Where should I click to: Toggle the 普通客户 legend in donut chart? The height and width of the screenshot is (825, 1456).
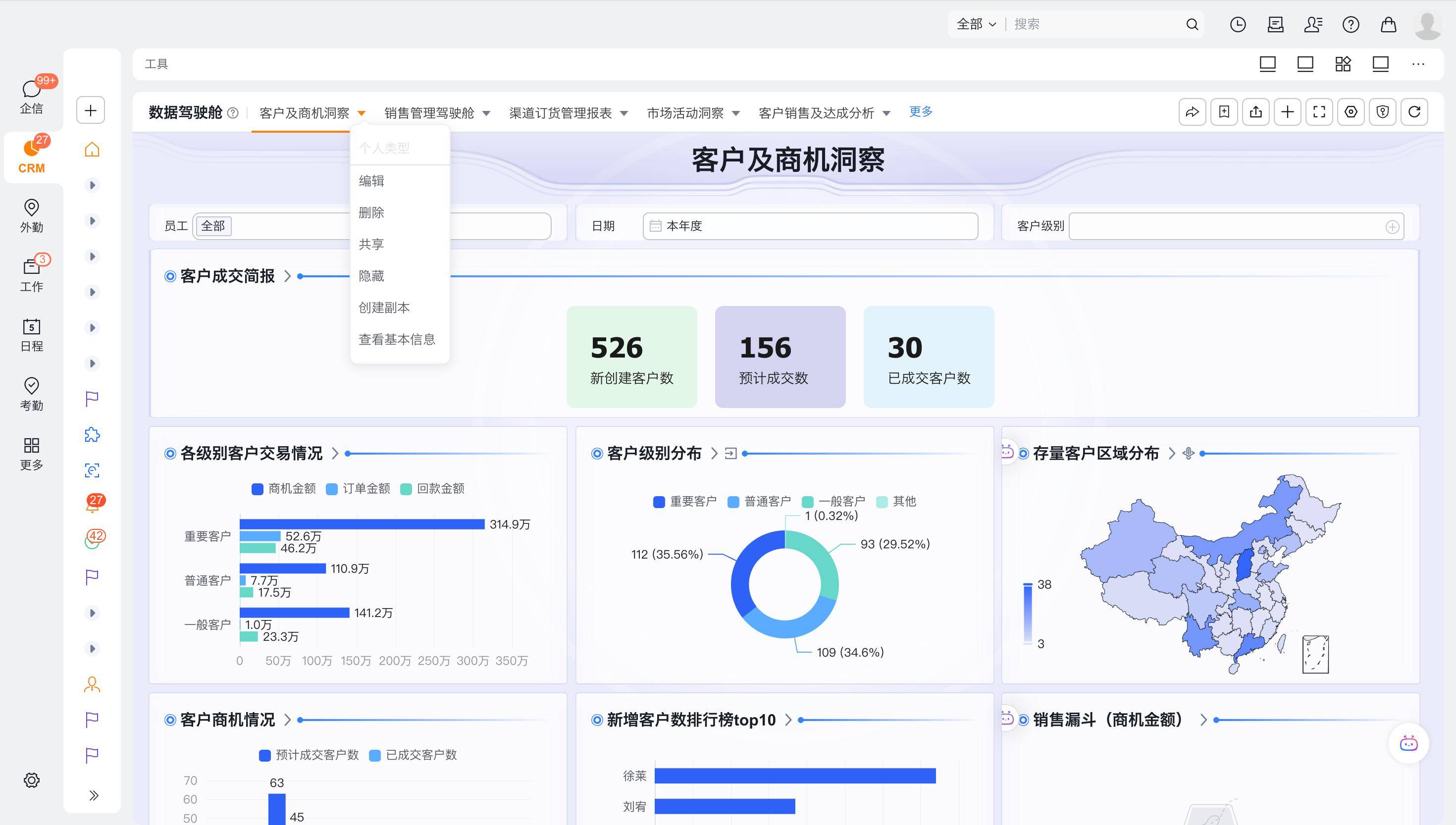coord(759,502)
